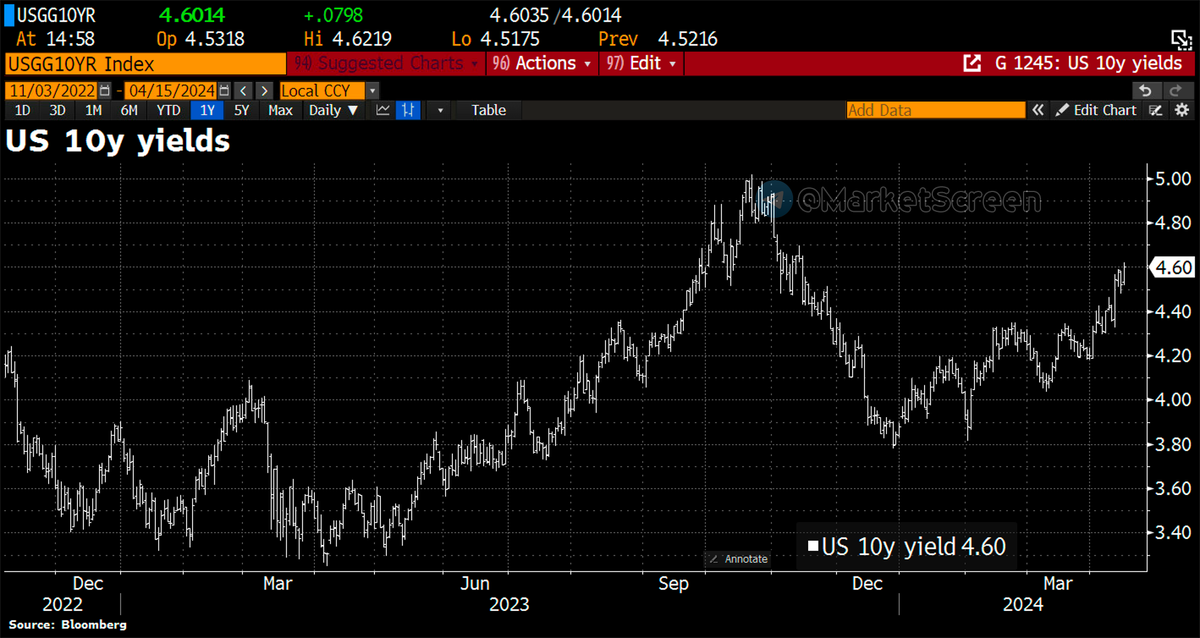Select the bar (OHLC) chart type
The image size is (1200, 638).
point(409,110)
